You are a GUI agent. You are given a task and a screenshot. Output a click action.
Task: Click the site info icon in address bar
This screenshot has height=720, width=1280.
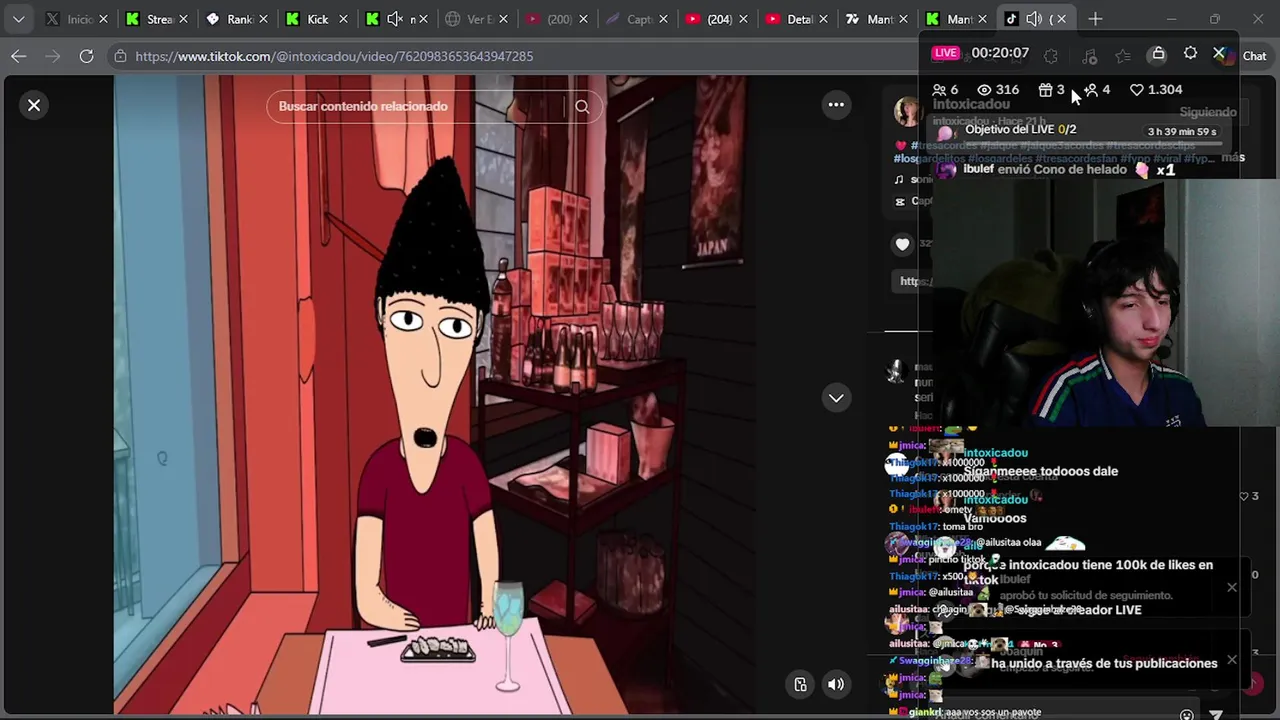[x=120, y=56]
